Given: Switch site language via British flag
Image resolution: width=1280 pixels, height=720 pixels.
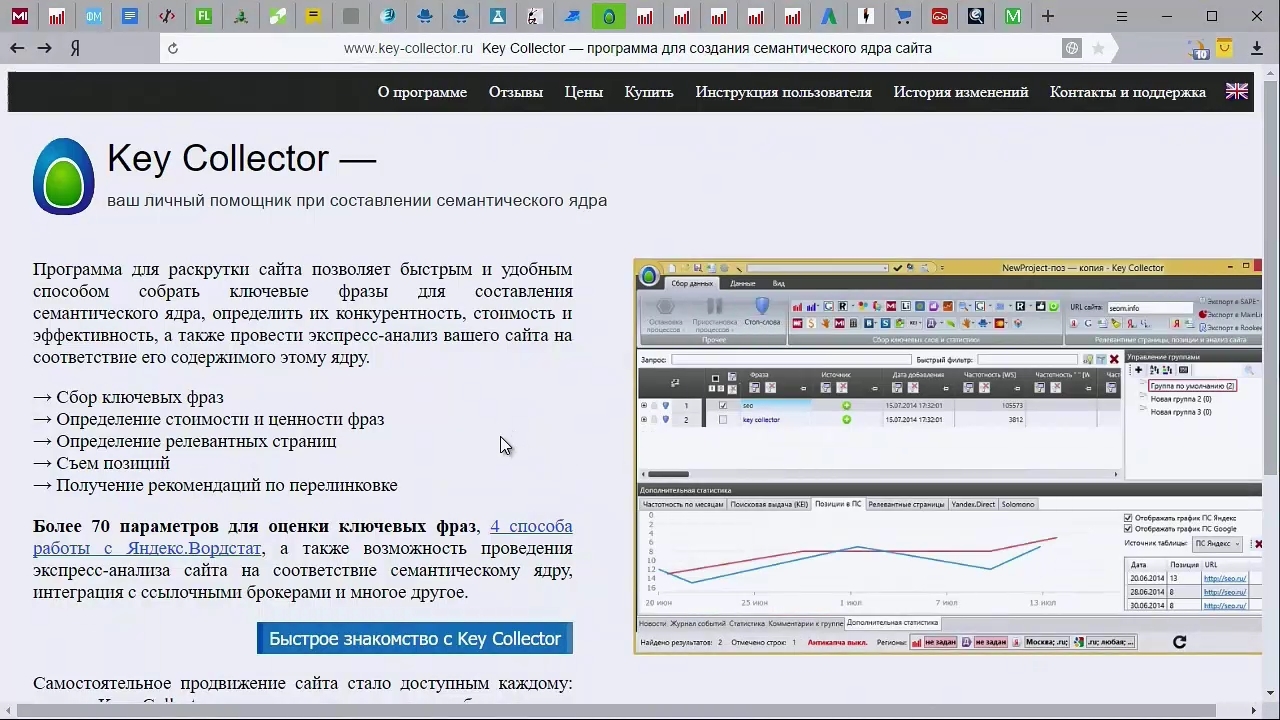Looking at the screenshot, I should point(1237,91).
